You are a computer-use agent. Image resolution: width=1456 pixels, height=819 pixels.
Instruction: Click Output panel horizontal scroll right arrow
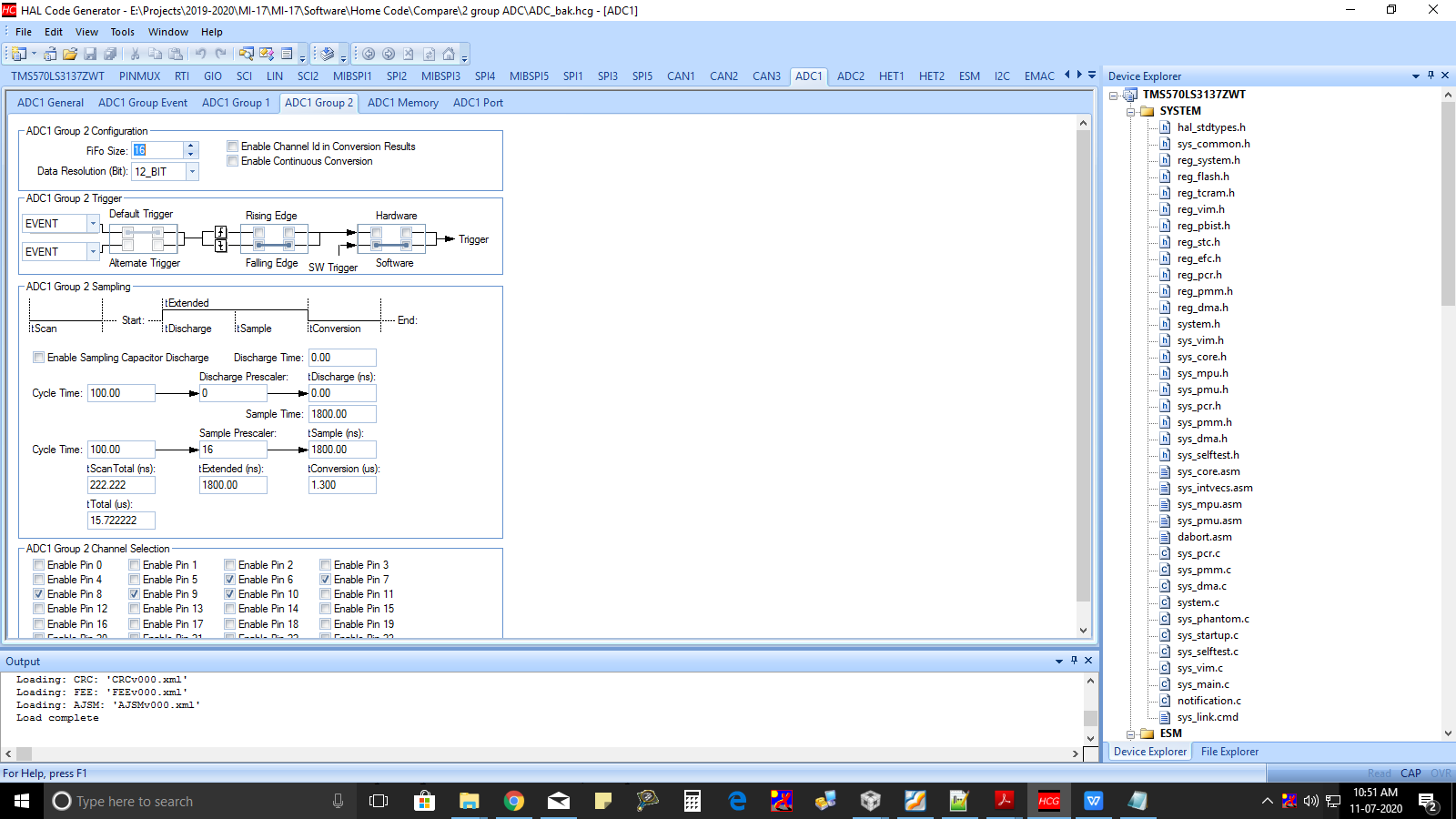click(1075, 753)
